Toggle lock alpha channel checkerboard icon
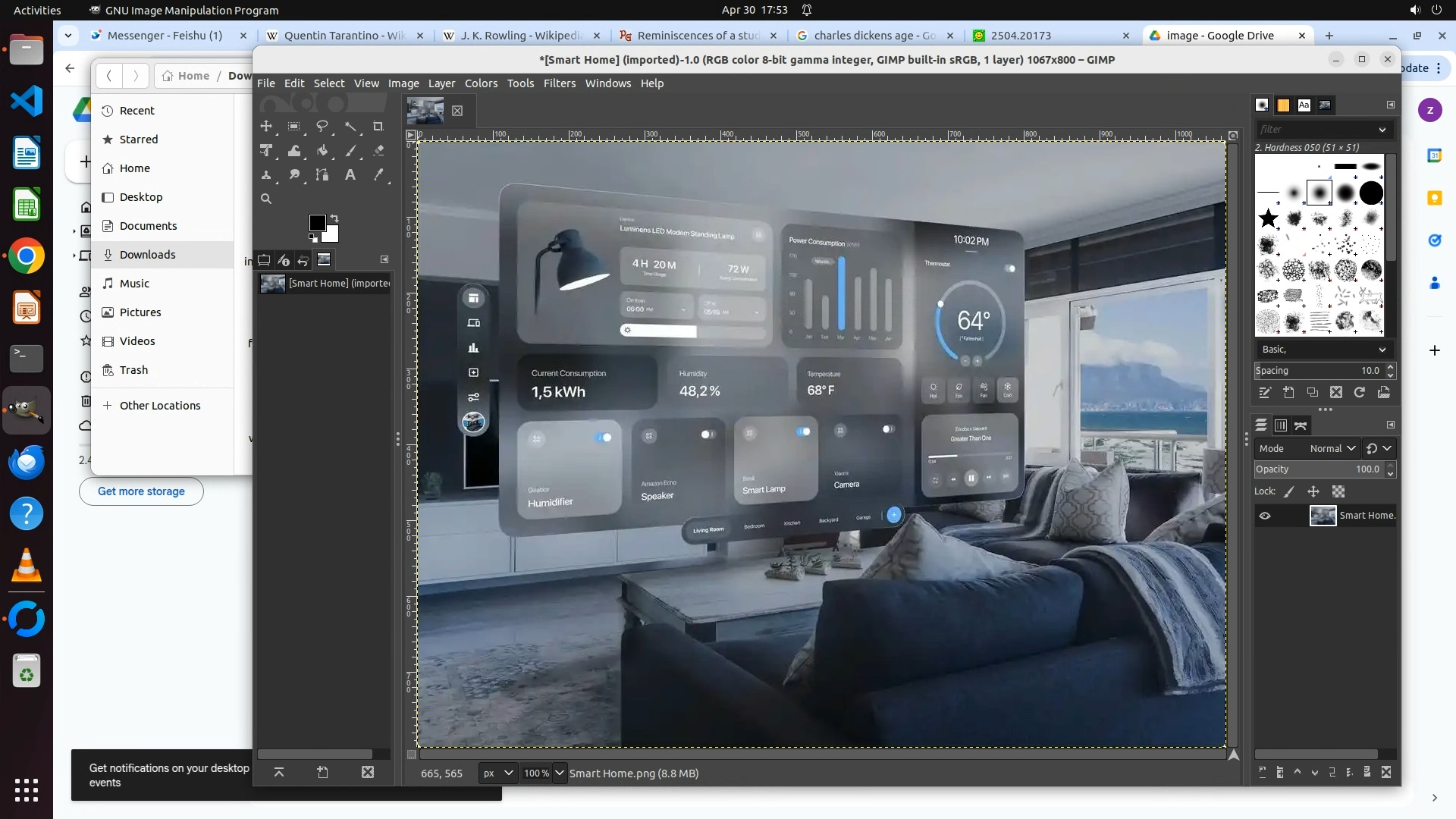The width and height of the screenshot is (1456, 819). tap(1338, 491)
